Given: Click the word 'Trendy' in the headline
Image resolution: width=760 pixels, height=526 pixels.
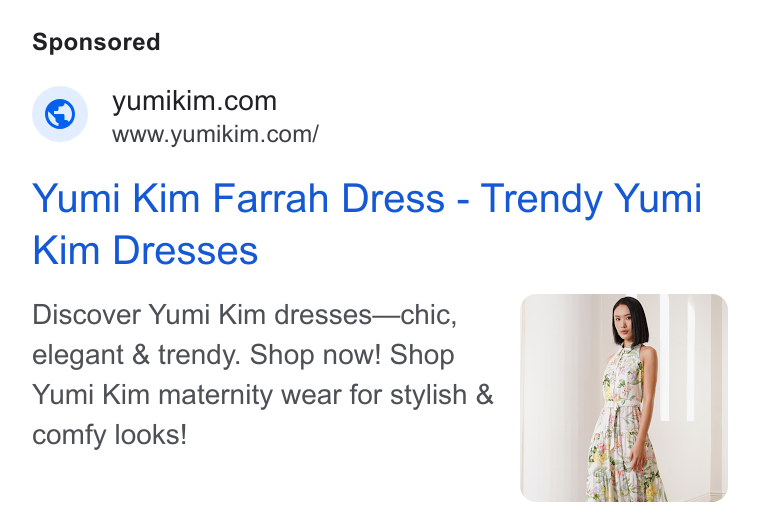Looking at the screenshot, I should (541, 199).
